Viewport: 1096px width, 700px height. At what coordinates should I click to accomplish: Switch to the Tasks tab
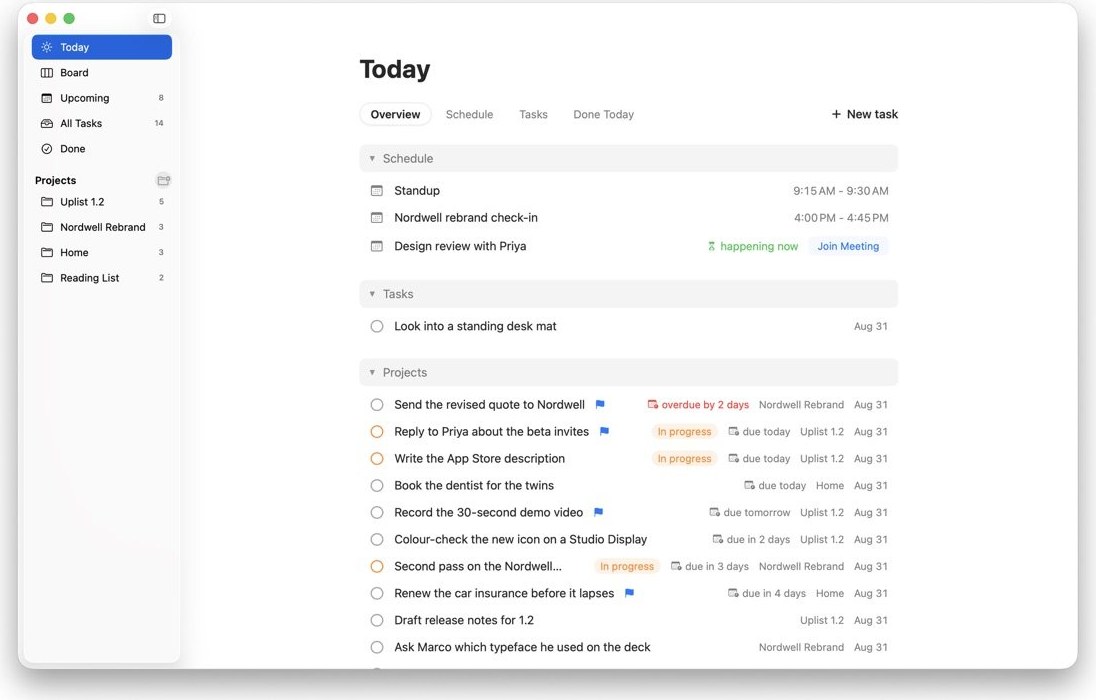(x=533, y=114)
